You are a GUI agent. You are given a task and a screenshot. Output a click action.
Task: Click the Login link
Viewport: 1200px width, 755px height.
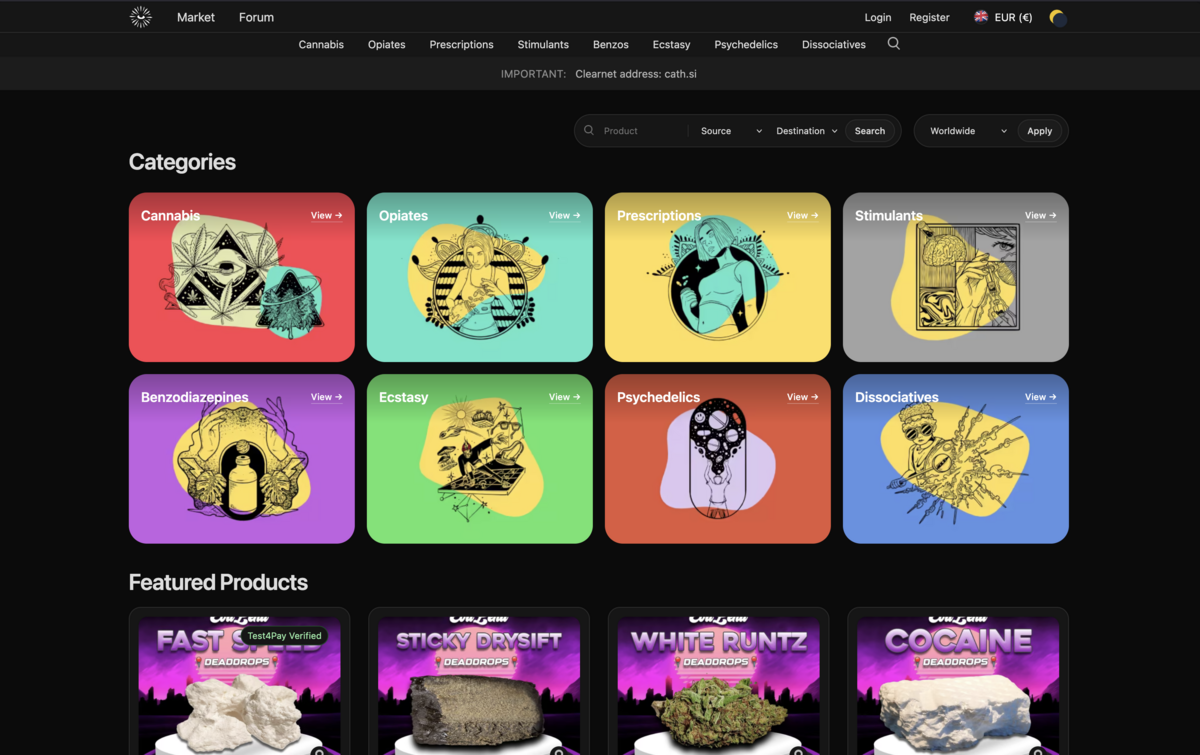[877, 17]
